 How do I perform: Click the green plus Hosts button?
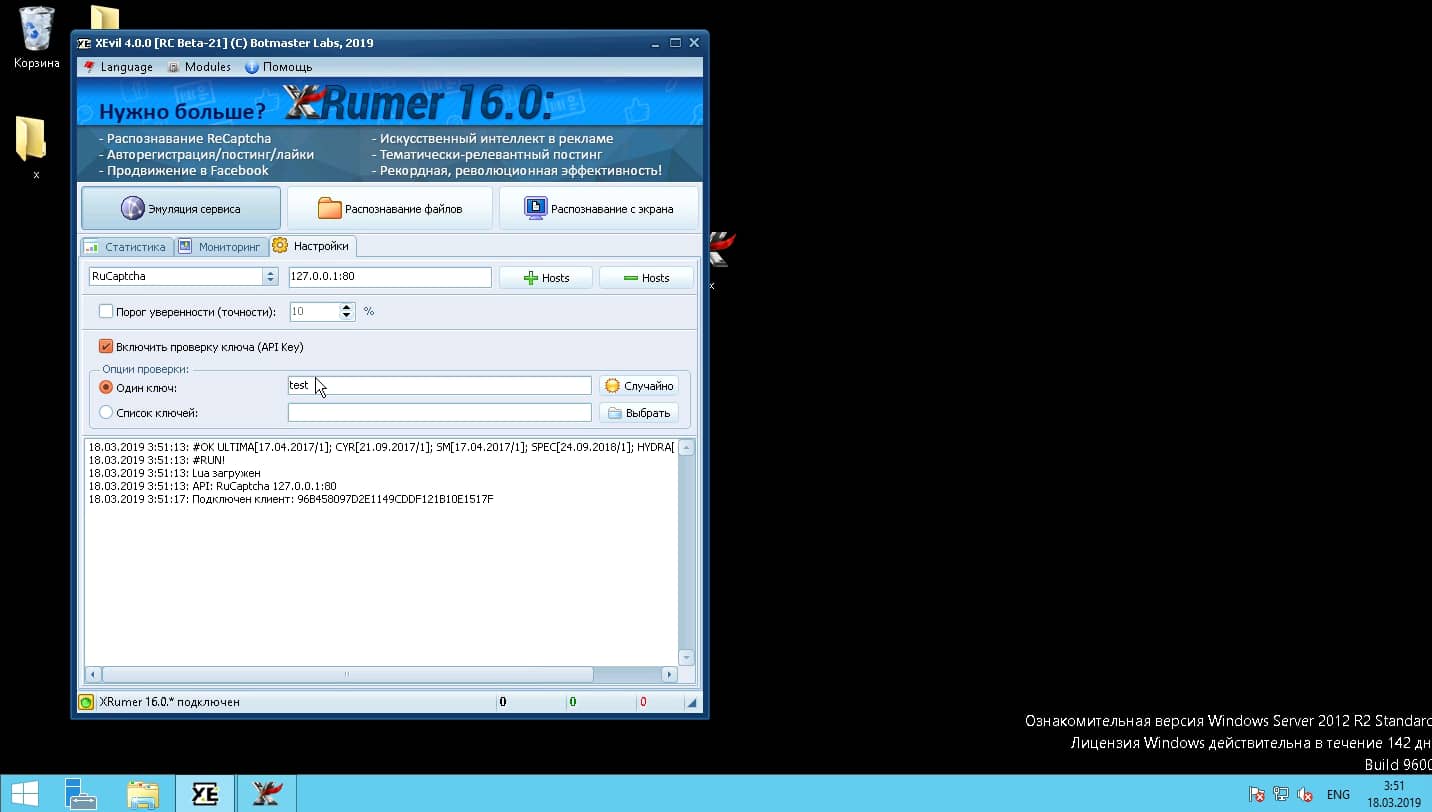[546, 278]
